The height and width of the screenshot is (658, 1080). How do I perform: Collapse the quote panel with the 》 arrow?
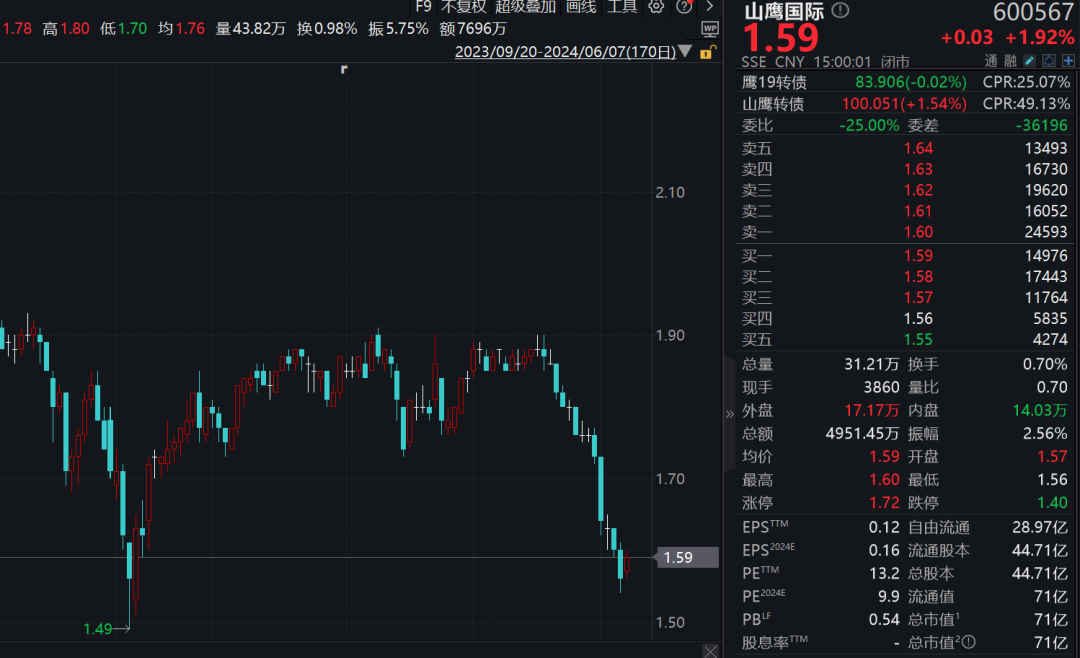coord(731,411)
